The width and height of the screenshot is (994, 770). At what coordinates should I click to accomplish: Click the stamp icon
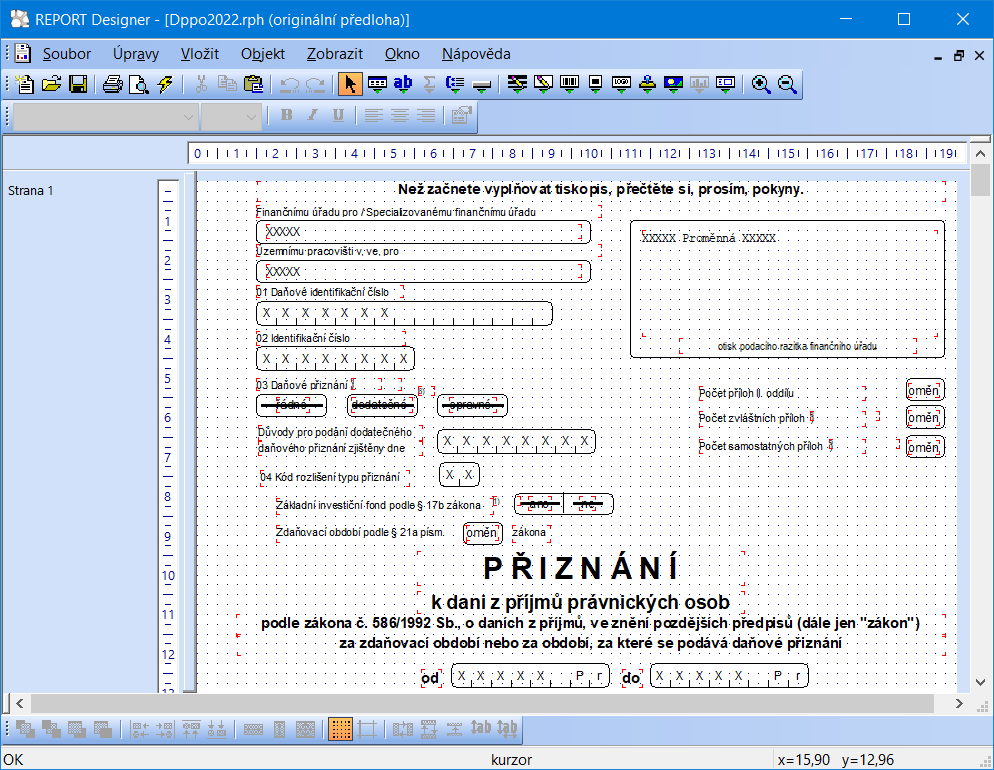[647, 84]
